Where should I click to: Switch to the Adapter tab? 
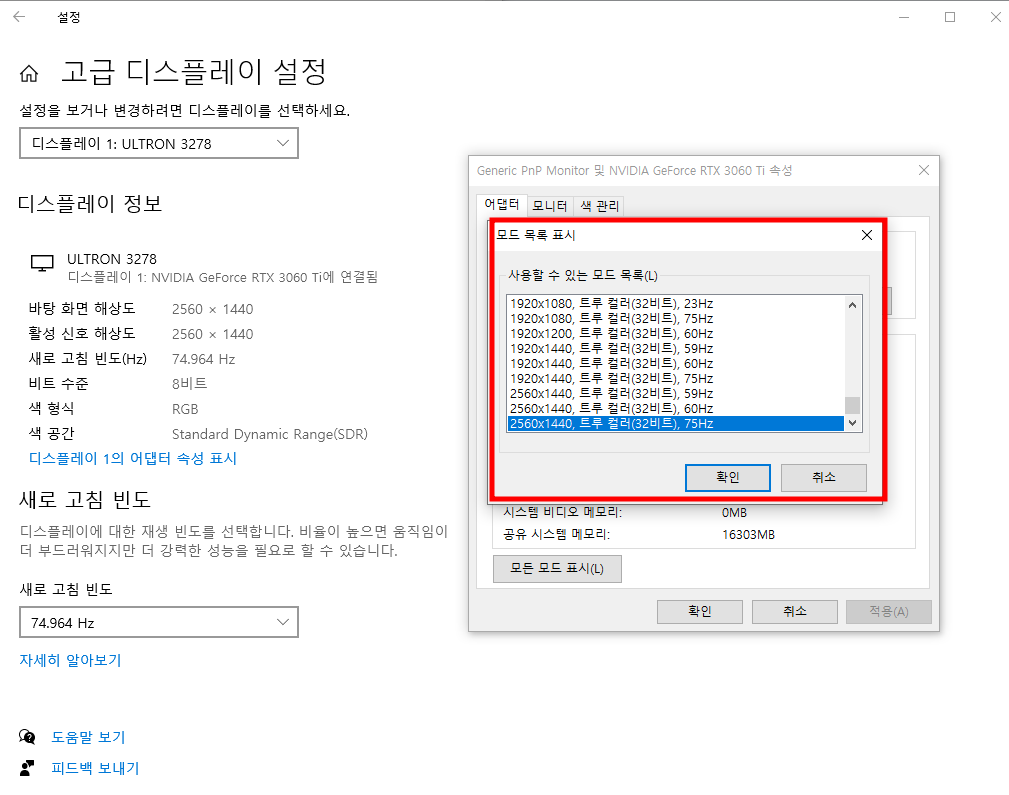[502, 205]
